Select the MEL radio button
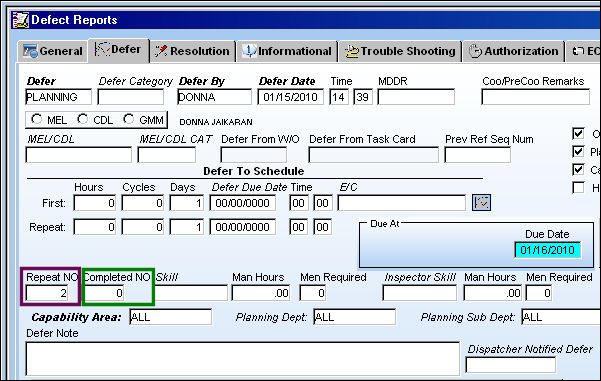The height and width of the screenshot is (381, 601). point(37,119)
